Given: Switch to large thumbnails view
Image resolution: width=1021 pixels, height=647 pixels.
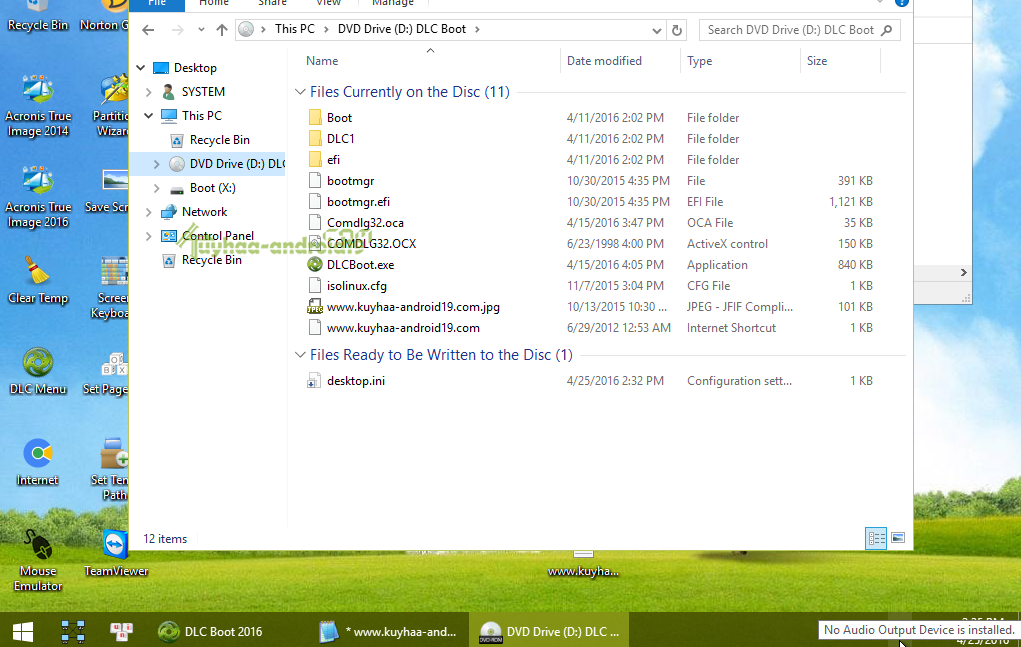Looking at the screenshot, I should tap(898, 538).
